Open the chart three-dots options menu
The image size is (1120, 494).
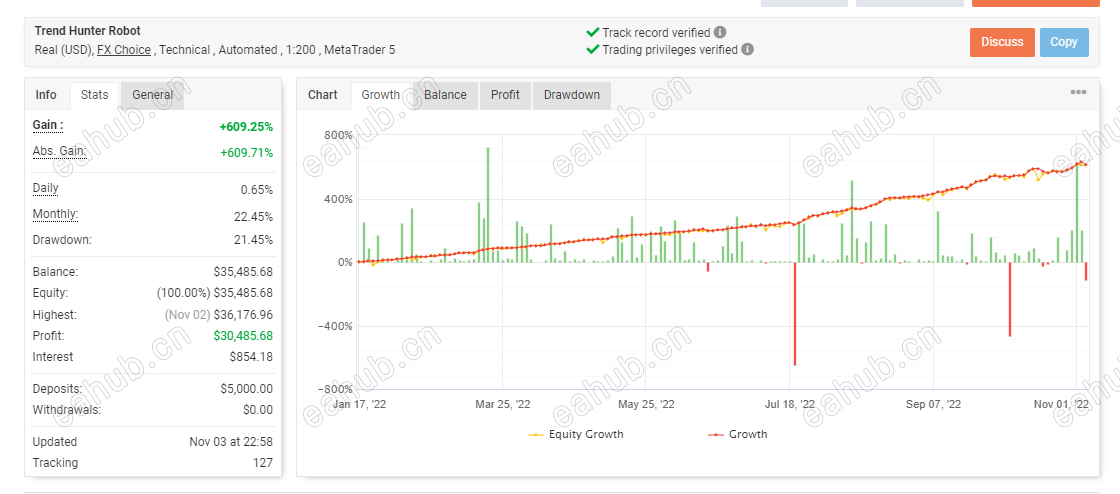click(1078, 92)
